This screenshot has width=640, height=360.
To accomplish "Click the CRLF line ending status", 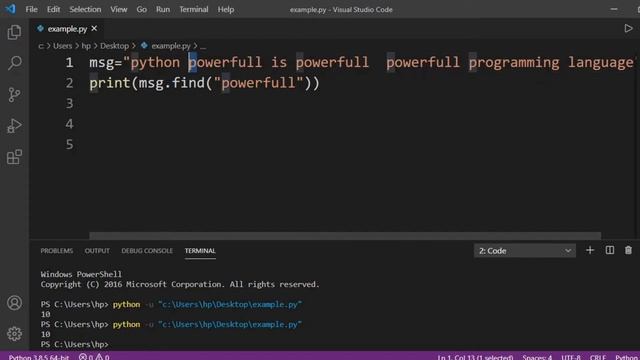I will click(598, 357).
